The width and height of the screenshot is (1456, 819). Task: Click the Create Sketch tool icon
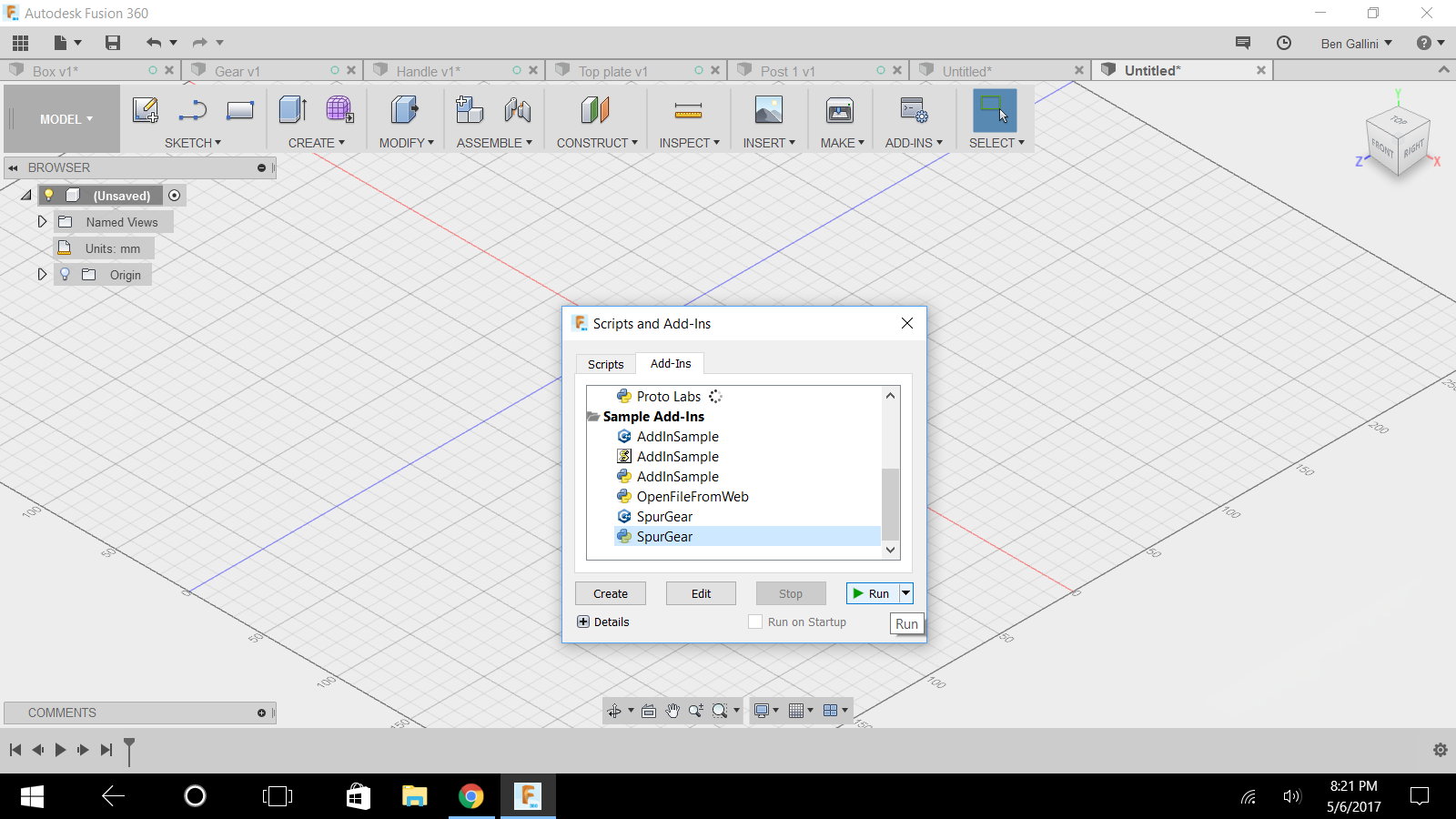tap(146, 110)
